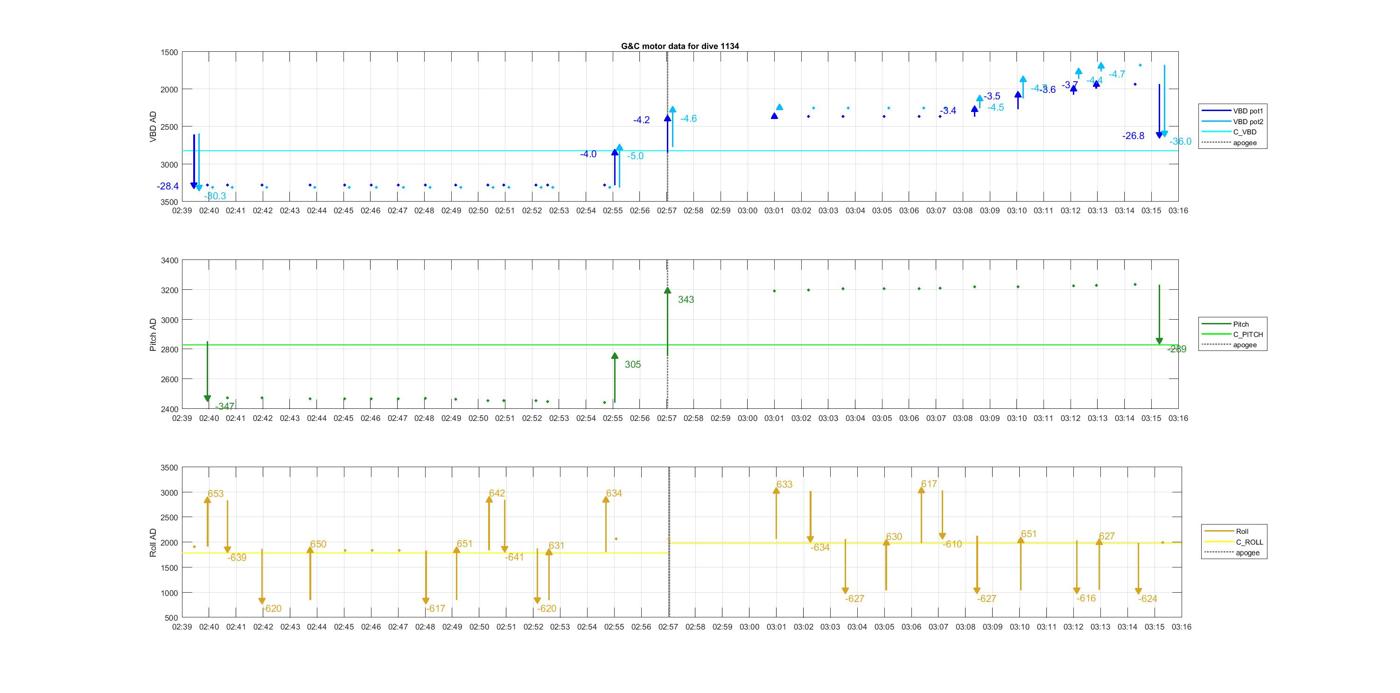1400x693 pixels.
Task: Pick the roll data label "634"
Action: [x=614, y=493]
